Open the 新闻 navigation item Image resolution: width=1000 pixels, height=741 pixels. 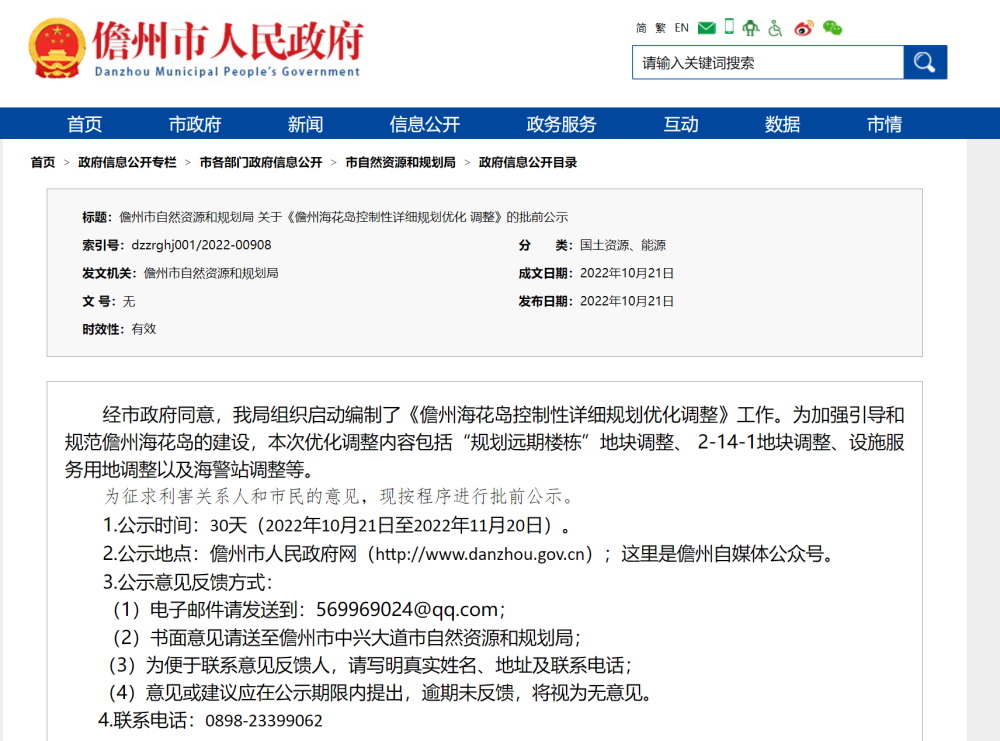tap(305, 124)
